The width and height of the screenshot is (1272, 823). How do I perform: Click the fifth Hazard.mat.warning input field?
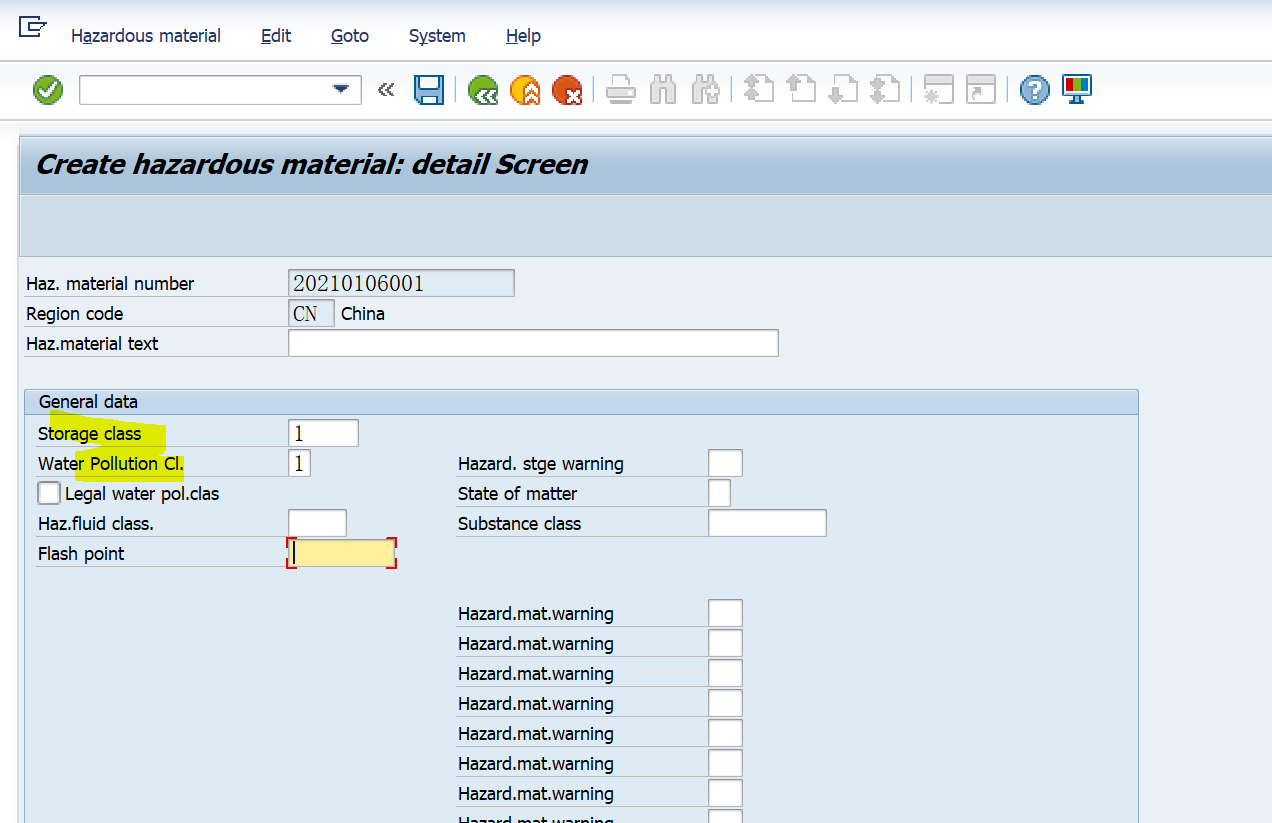[x=725, y=733]
